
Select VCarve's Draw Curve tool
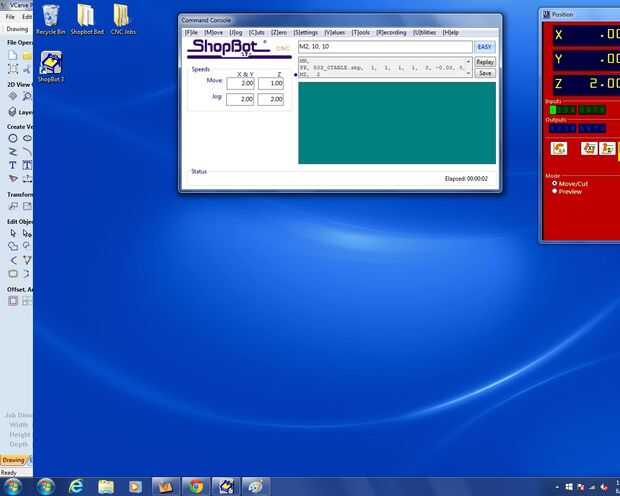27,151
